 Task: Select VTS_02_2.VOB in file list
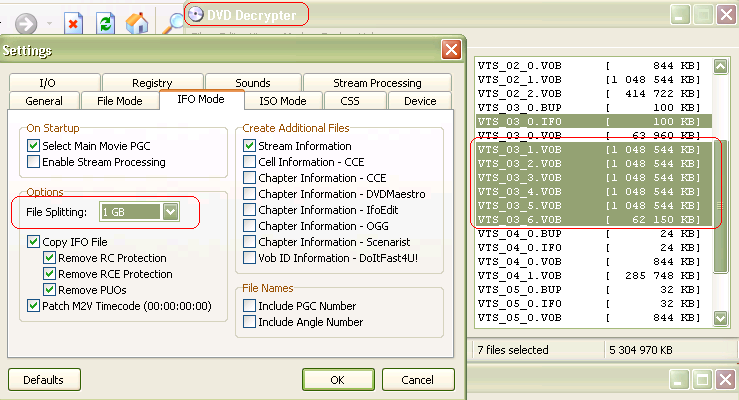[x=593, y=93]
